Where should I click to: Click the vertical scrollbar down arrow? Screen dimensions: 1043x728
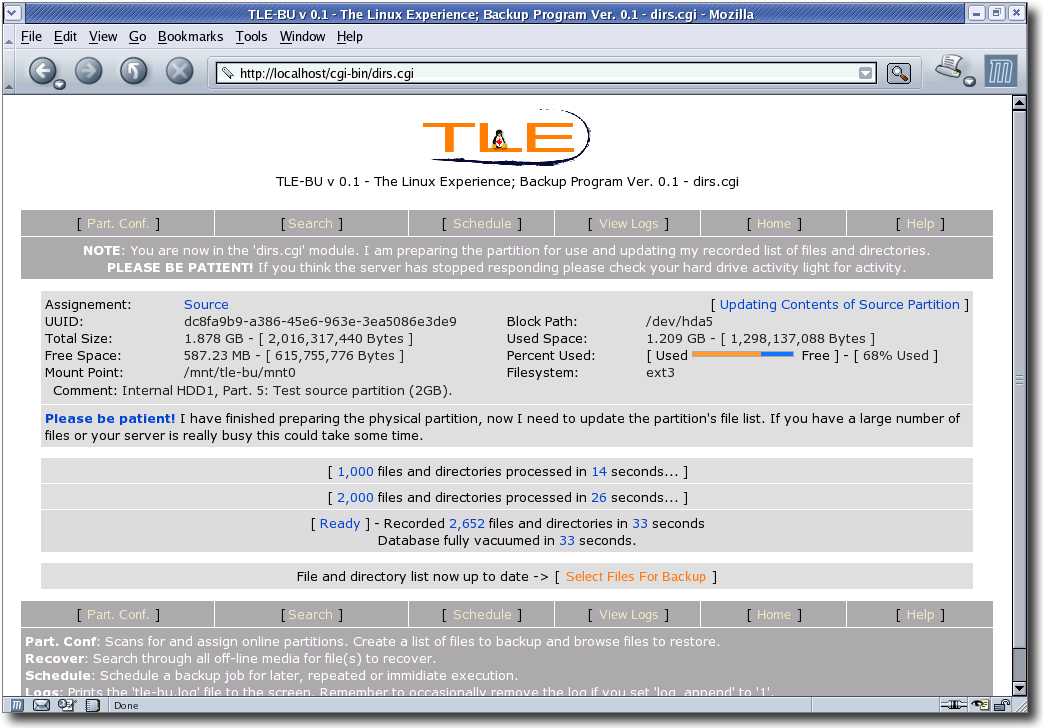[1019, 688]
